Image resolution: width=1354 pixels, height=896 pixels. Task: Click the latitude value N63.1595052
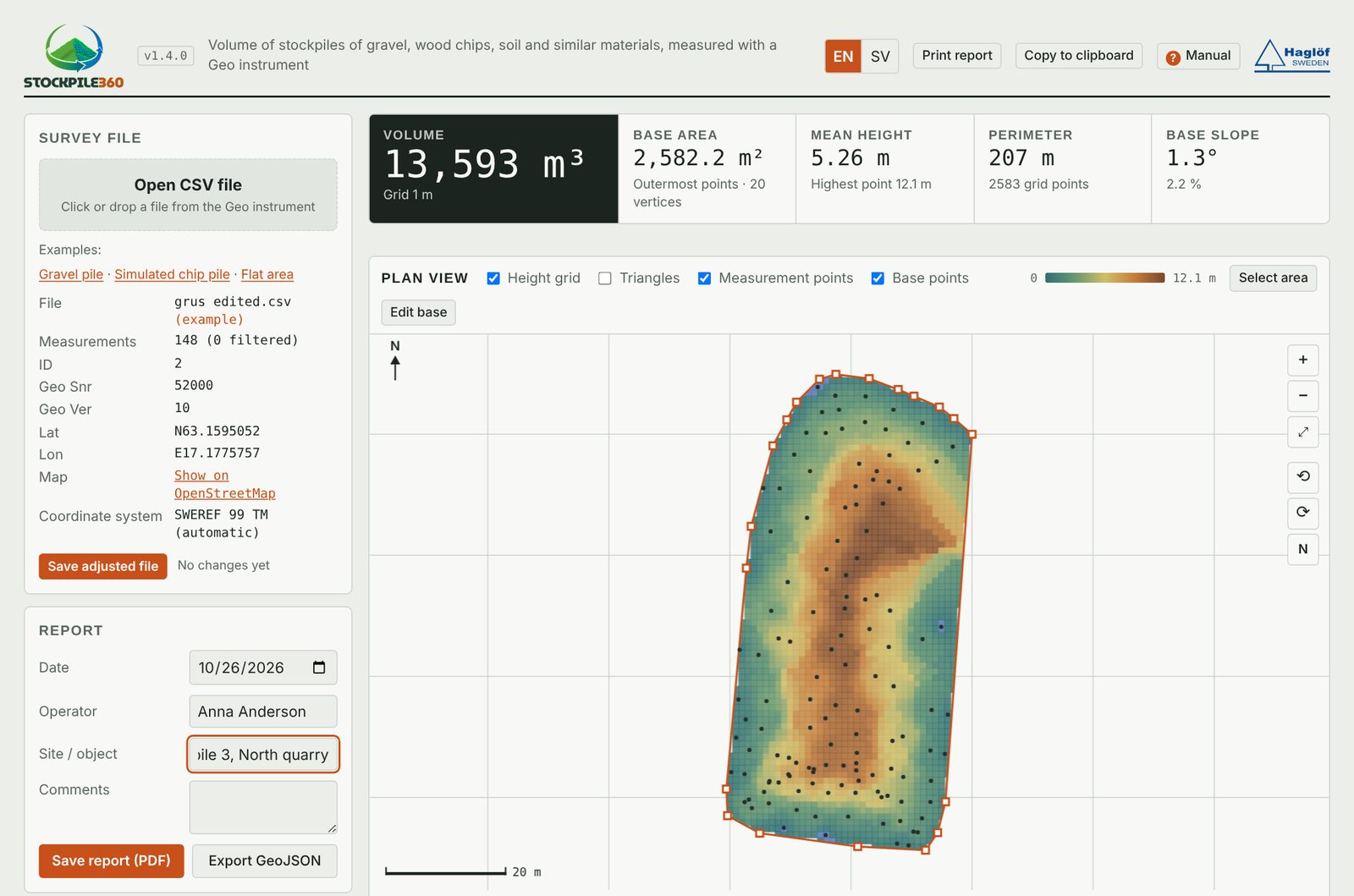pyautogui.click(x=217, y=432)
